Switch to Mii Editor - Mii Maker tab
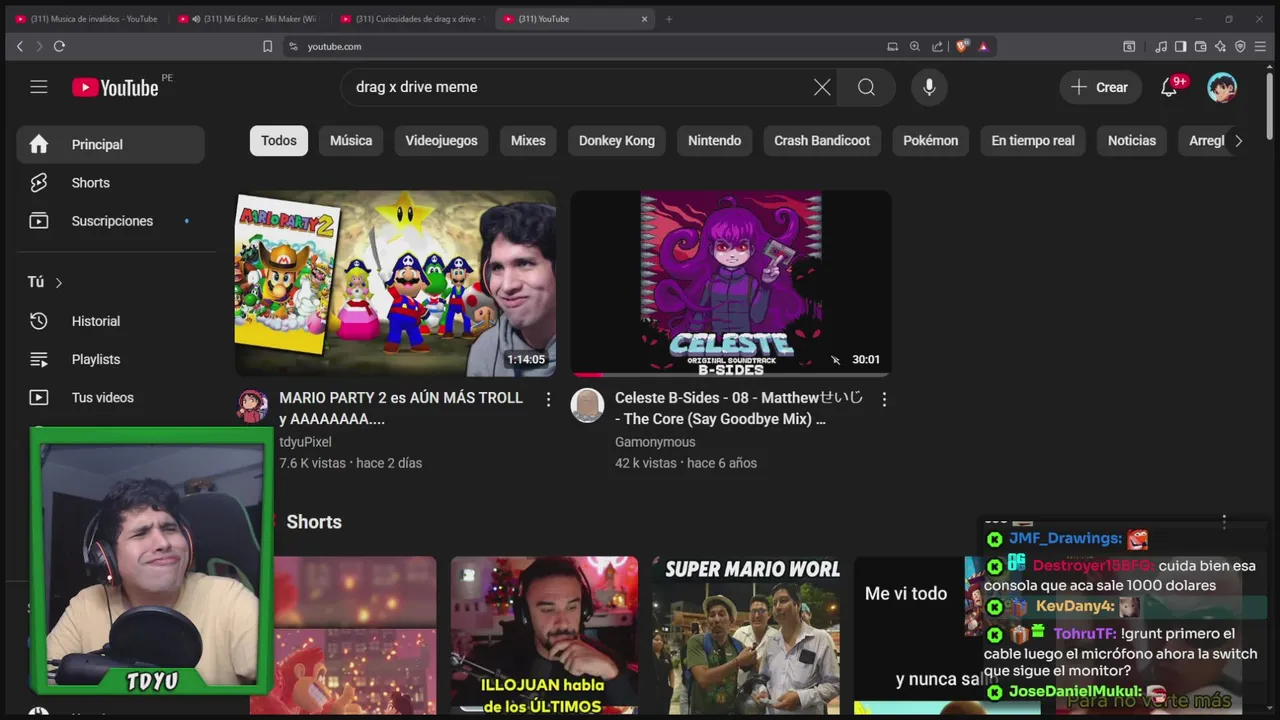1280x720 pixels. (x=250, y=18)
